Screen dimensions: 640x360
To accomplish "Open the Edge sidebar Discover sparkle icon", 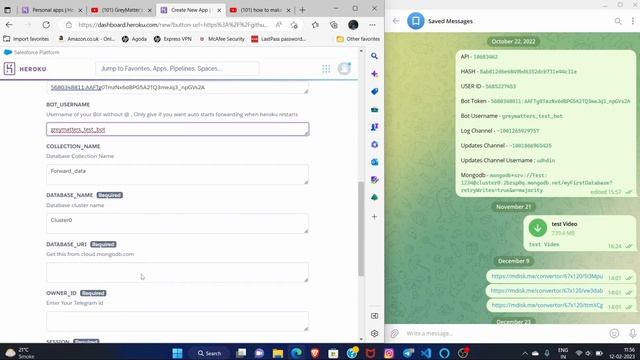I will coord(374,74).
